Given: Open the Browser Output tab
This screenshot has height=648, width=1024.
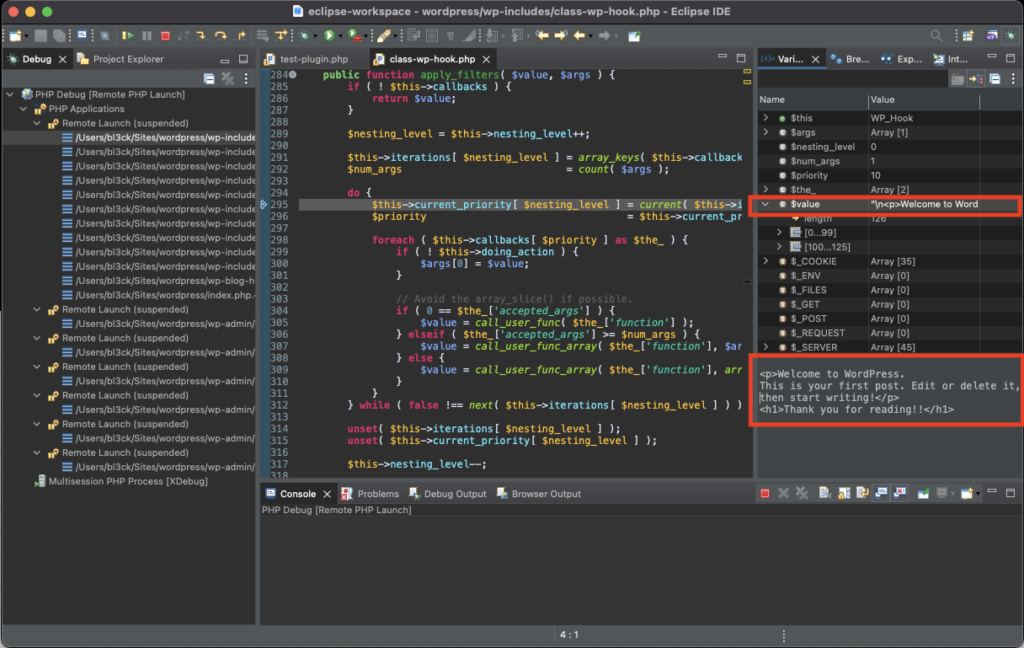Looking at the screenshot, I should 539,493.
